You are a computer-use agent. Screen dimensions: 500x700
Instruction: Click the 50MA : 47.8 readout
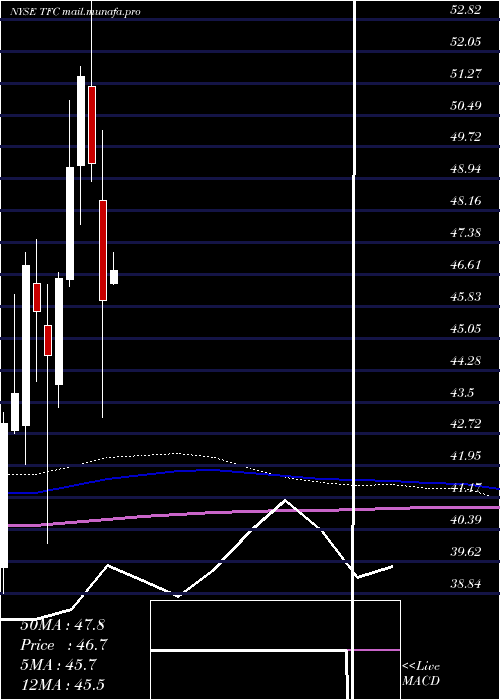coord(62,625)
